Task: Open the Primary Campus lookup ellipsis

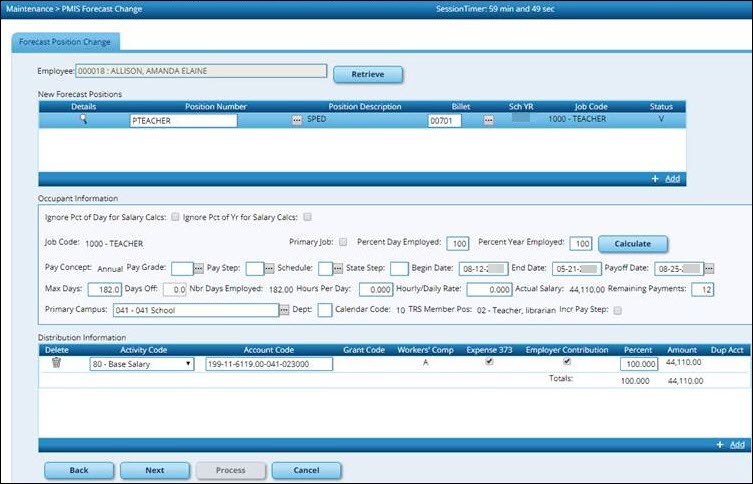Action: 284,310
